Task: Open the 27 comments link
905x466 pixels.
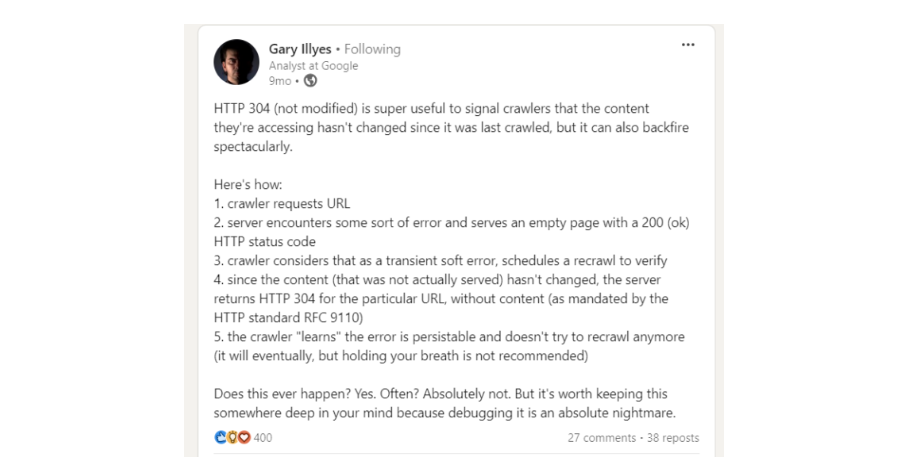Action: (601, 438)
